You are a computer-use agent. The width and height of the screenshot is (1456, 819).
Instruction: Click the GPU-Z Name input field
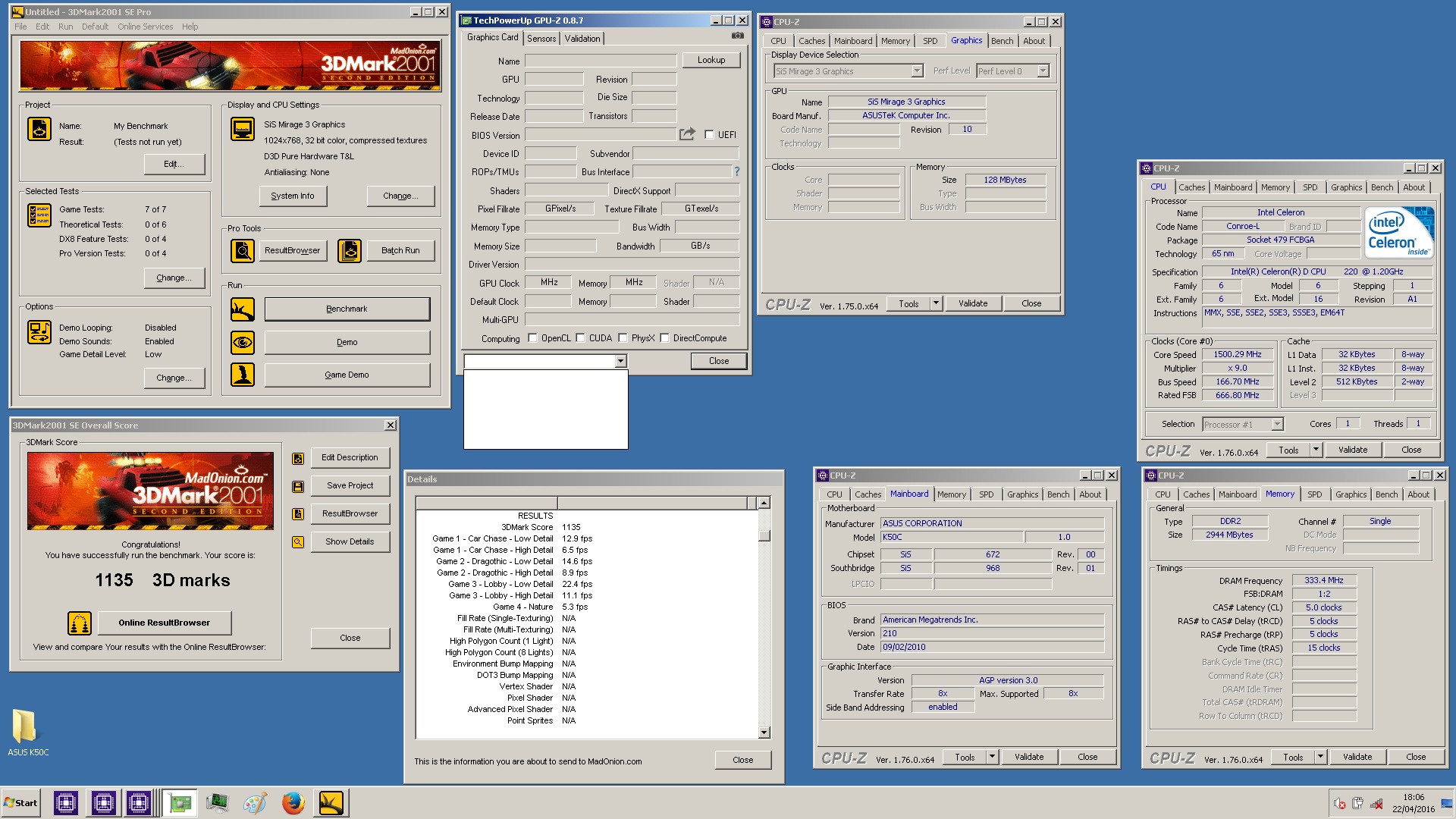(x=600, y=61)
